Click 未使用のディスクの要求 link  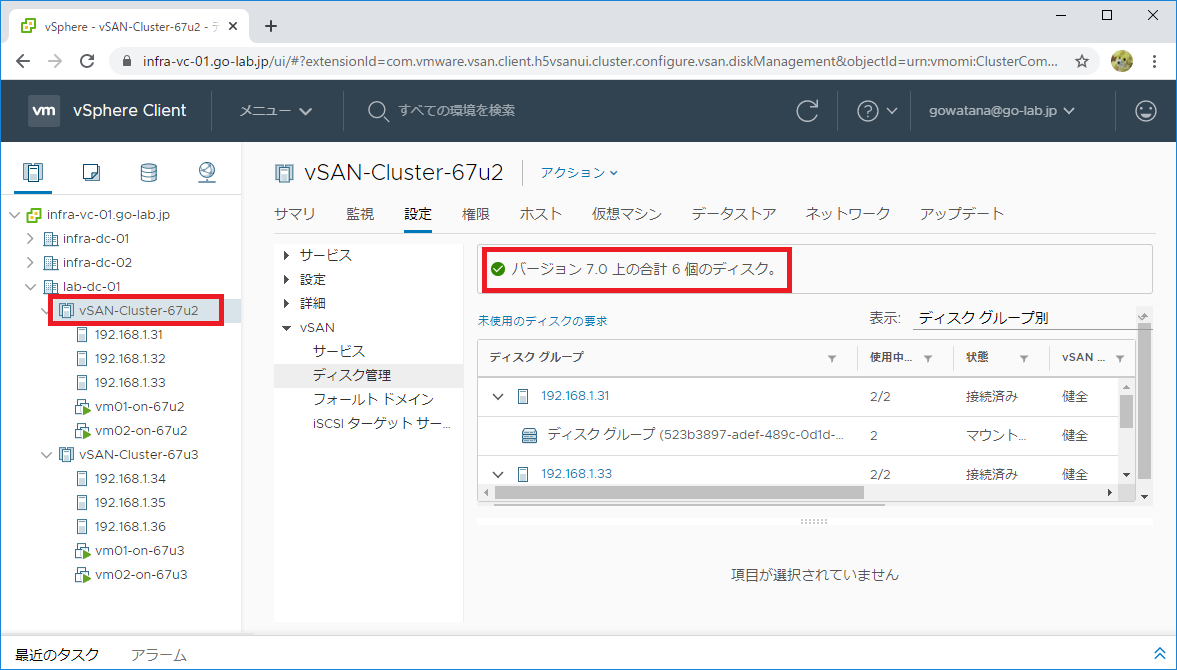pos(543,321)
